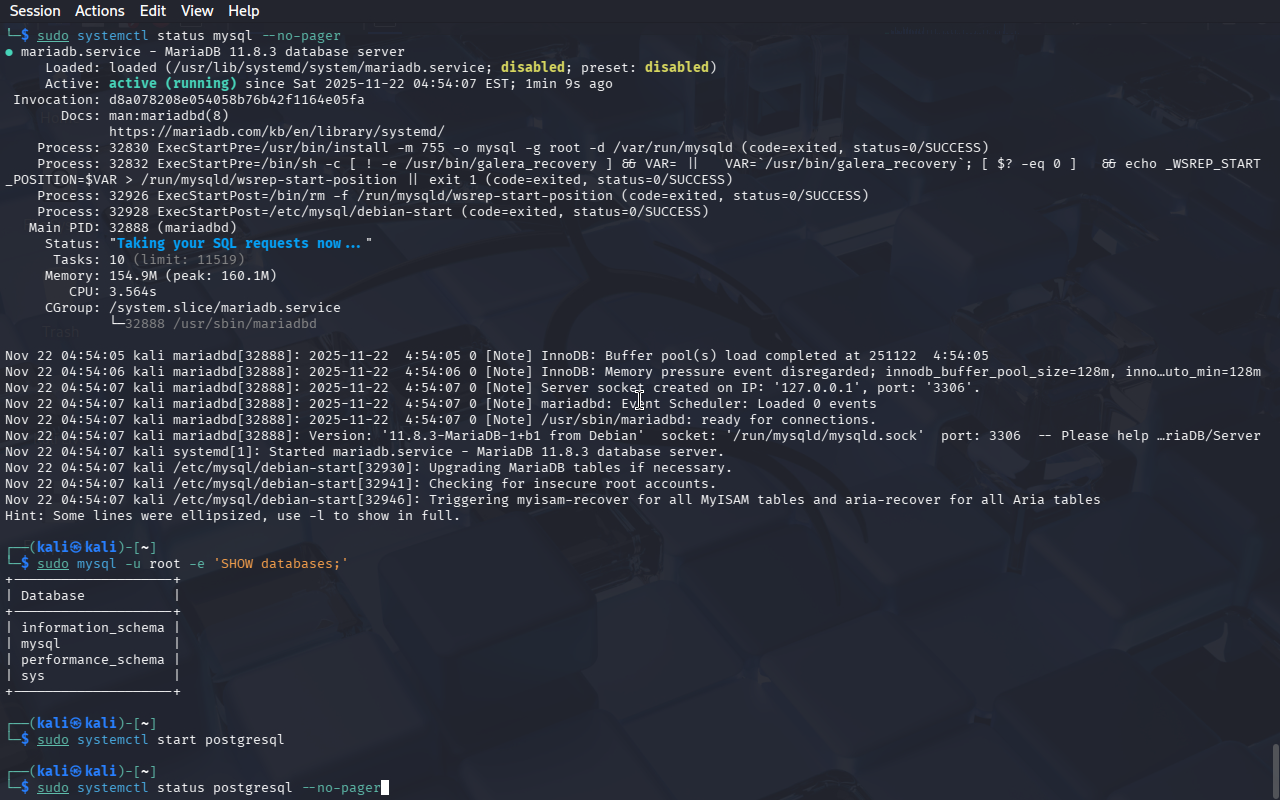The height and width of the screenshot is (800, 1280).
Task: Click the cursor block after --no-pager at bottom
Action: coord(385,788)
